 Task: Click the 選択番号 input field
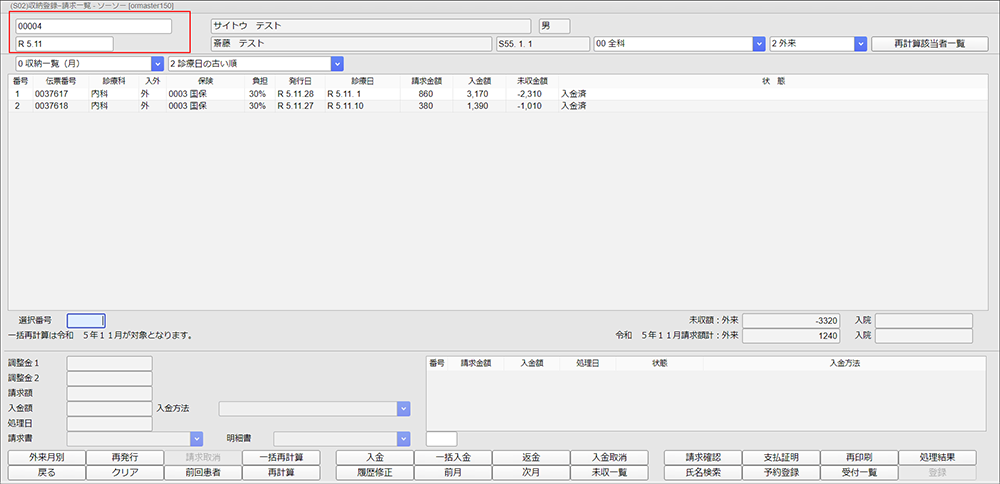[x=85, y=321]
